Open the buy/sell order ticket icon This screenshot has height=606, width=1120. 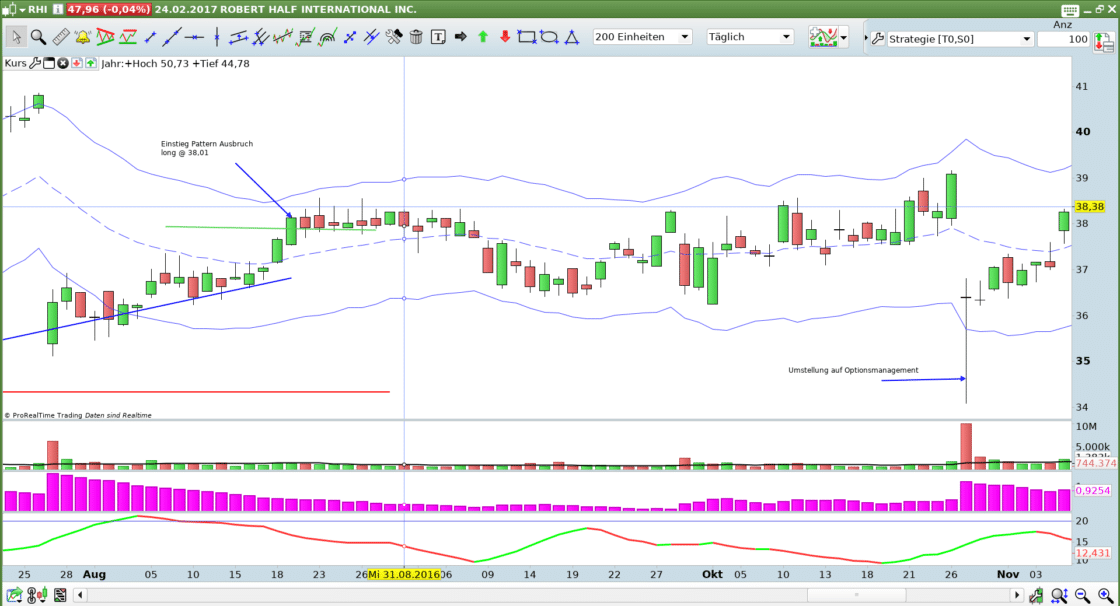[1104, 43]
